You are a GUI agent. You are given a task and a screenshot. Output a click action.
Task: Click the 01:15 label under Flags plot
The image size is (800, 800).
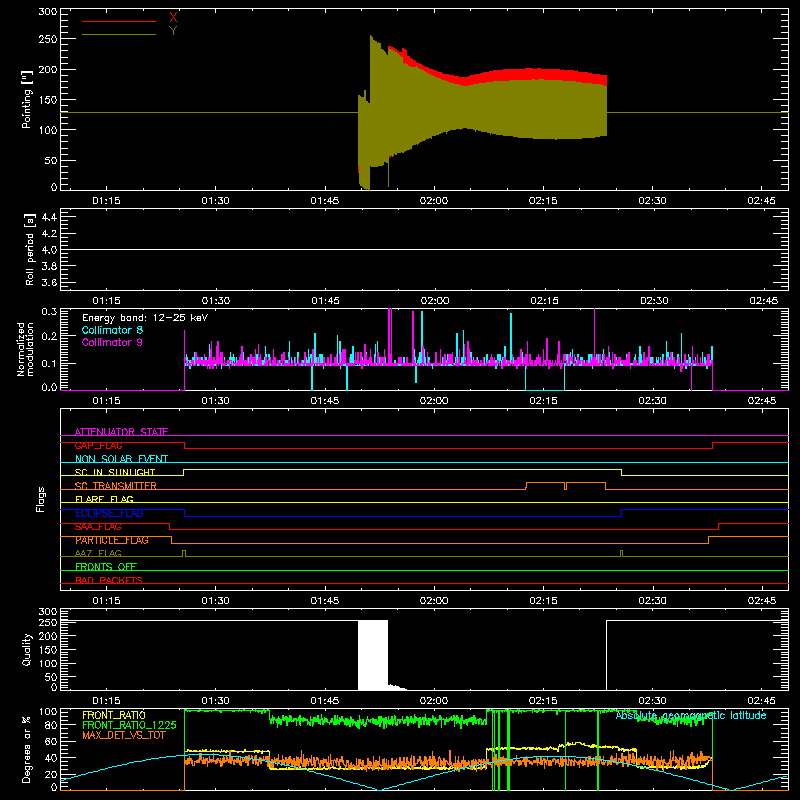coord(106,601)
